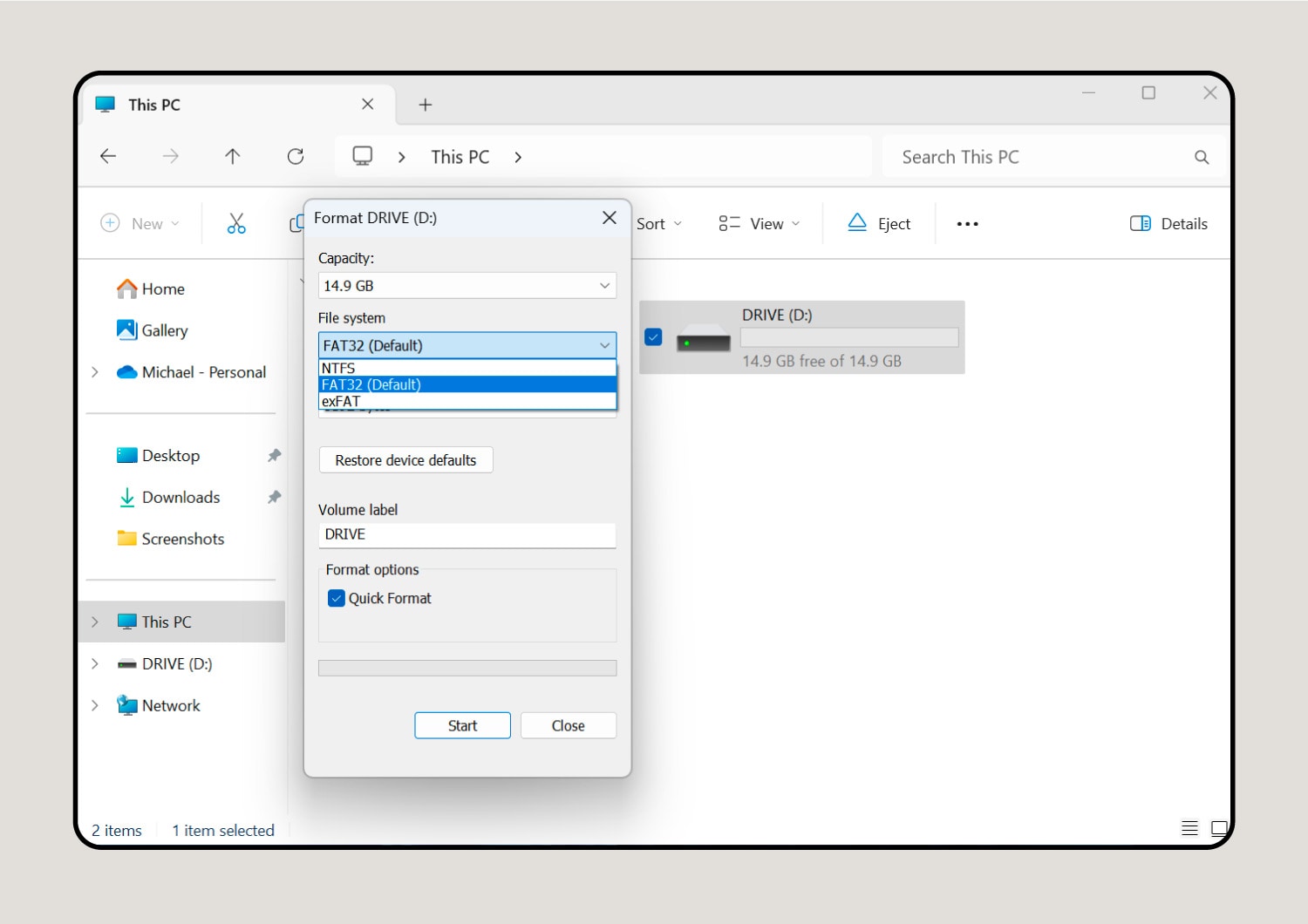Eject the selected drive

pos(879,223)
